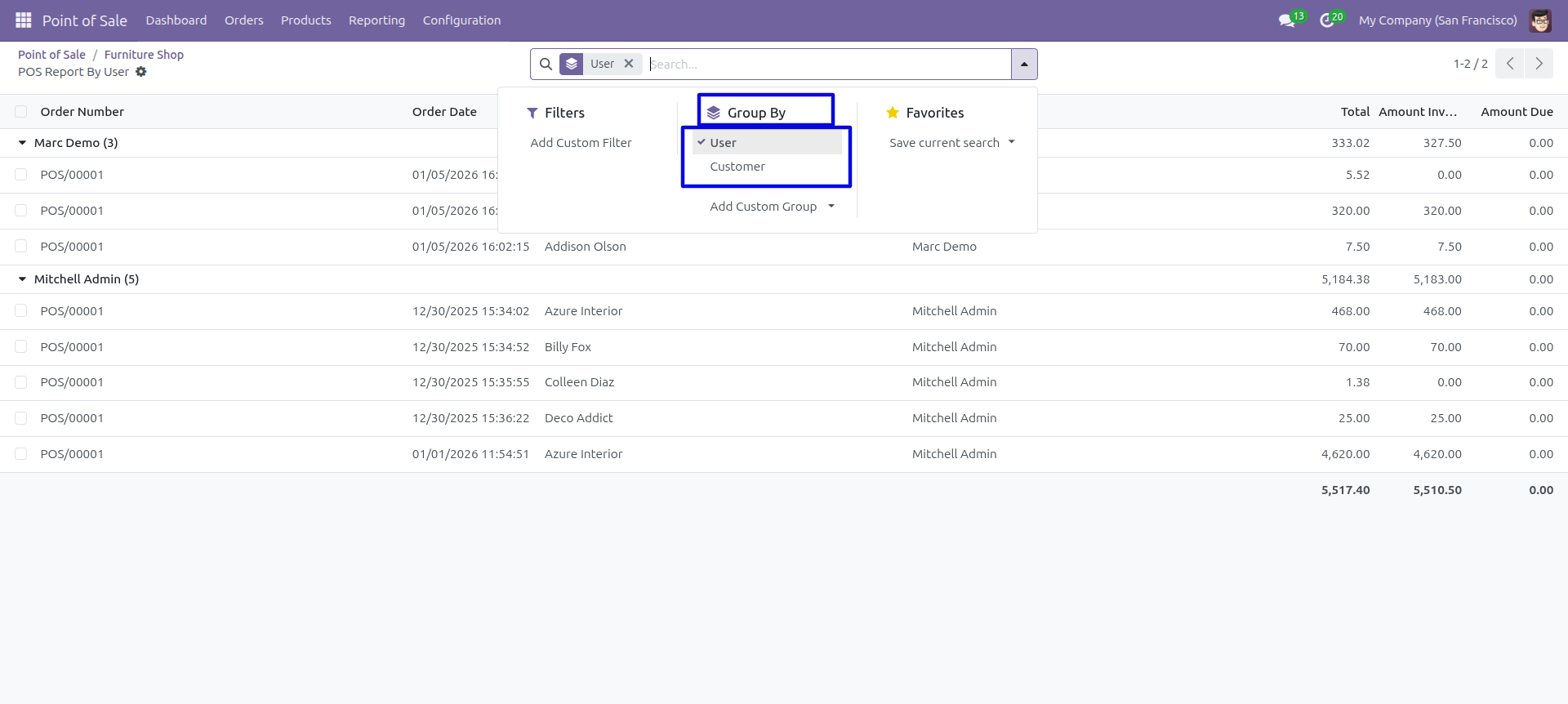Select the Colleen Diaz order checkbox
Image resolution: width=1568 pixels, height=704 pixels.
(x=21, y=382)
